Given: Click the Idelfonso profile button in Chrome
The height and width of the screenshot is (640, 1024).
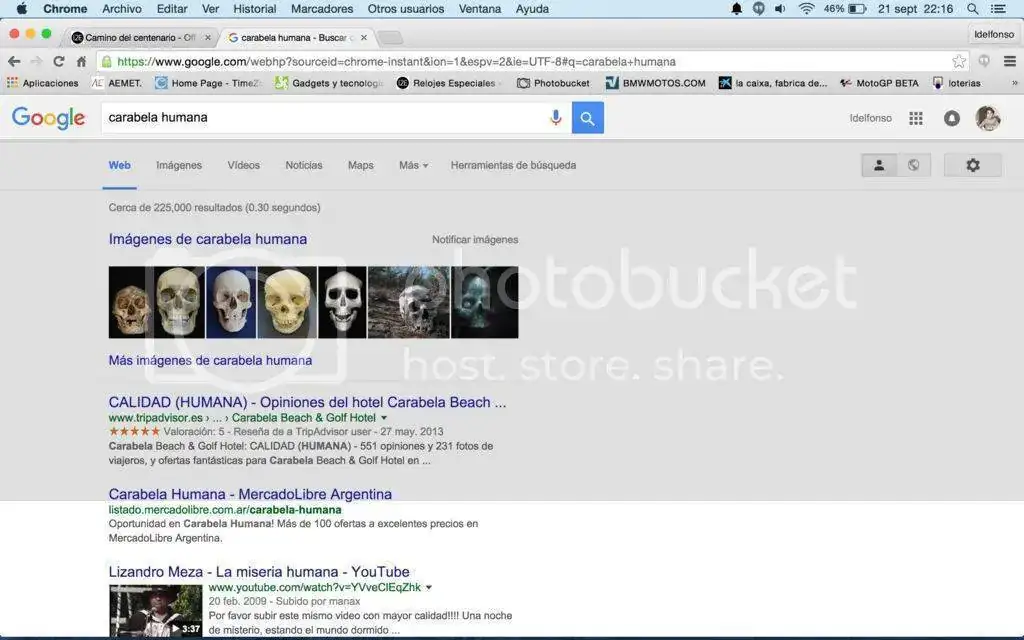Looking at the screenshot, I should pyautogui.click(x=994, y=35).
